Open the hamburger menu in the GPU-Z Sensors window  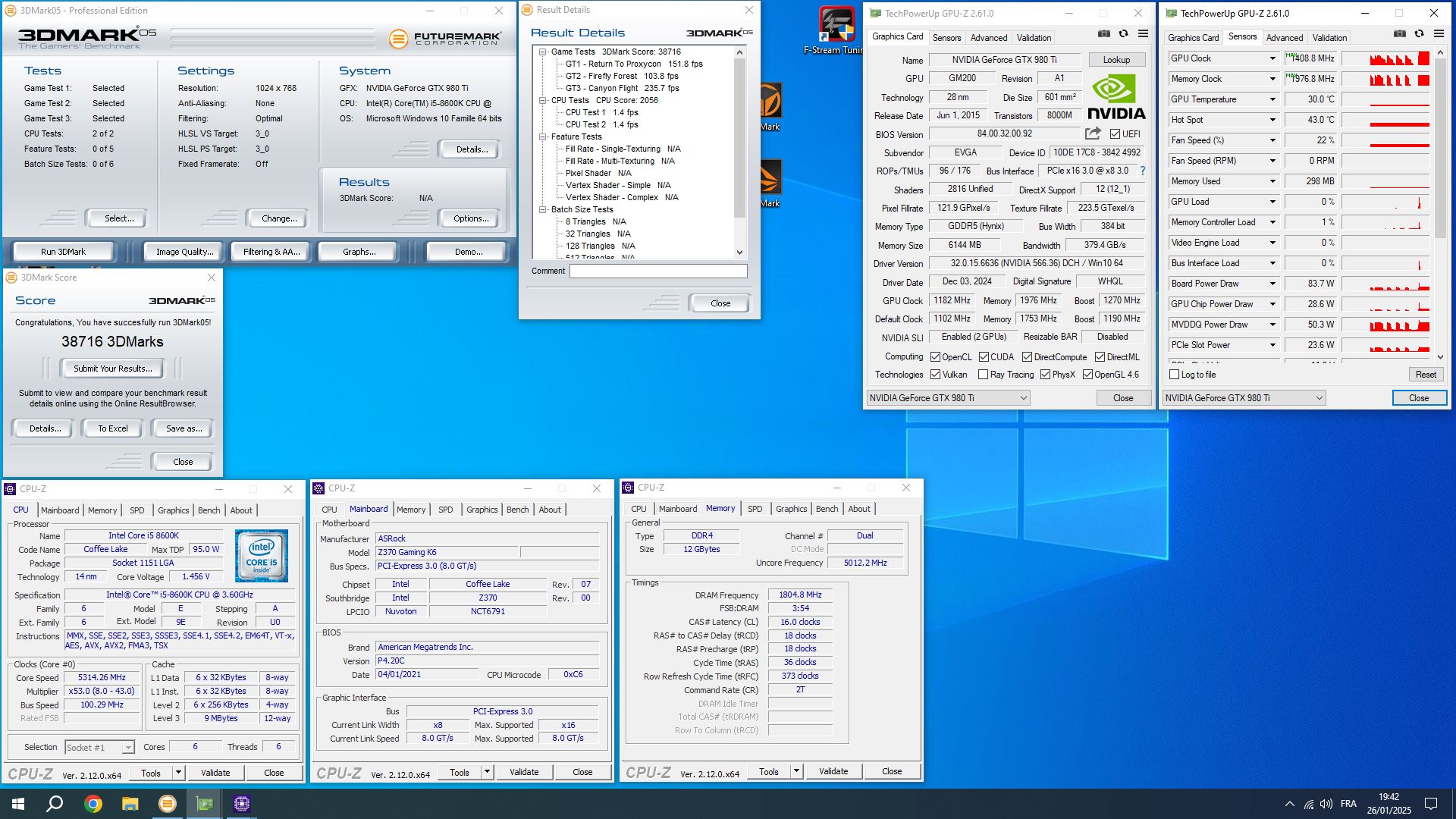tap(1439, 34)
